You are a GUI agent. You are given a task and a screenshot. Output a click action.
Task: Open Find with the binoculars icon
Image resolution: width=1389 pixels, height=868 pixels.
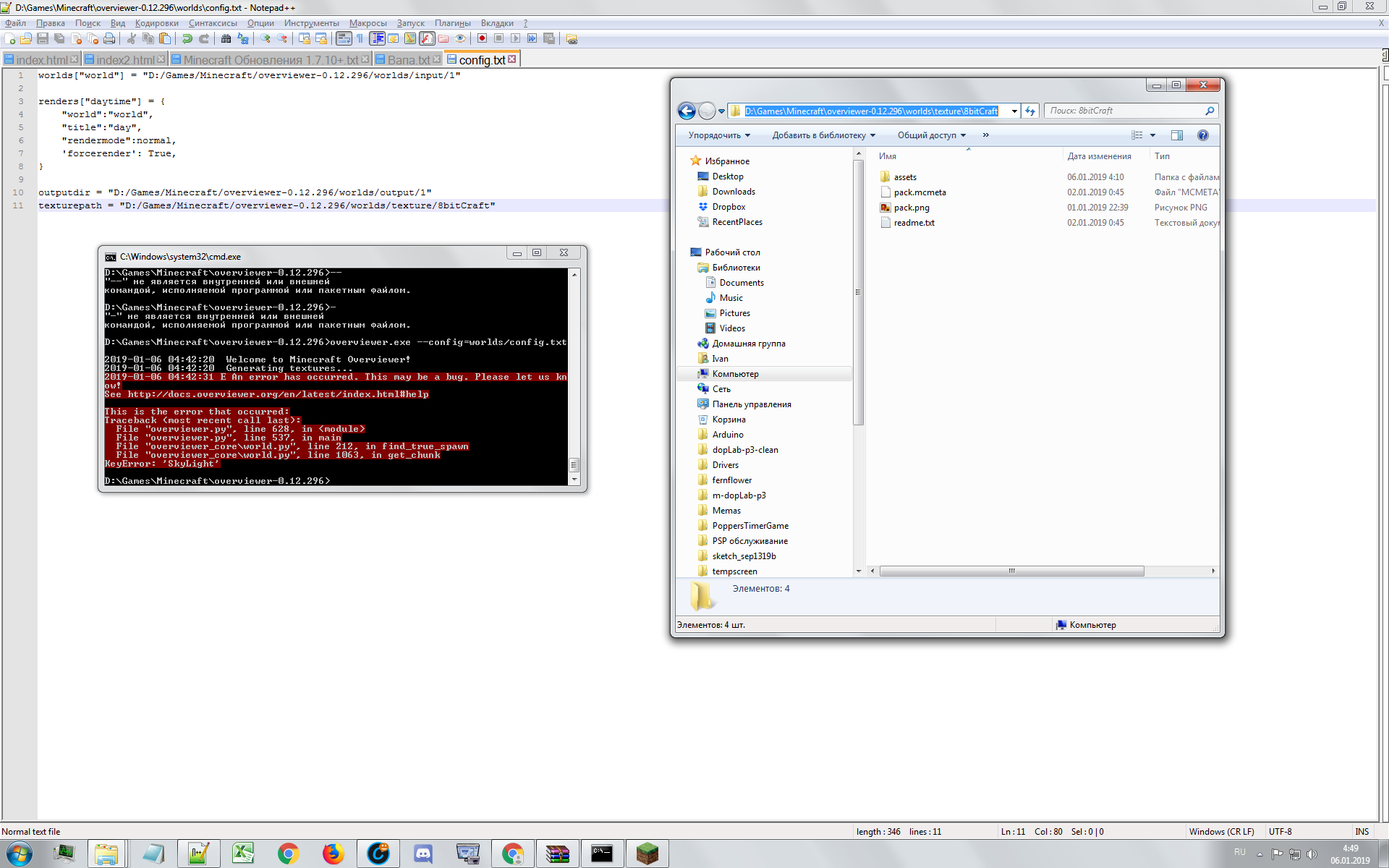point(226,38)
